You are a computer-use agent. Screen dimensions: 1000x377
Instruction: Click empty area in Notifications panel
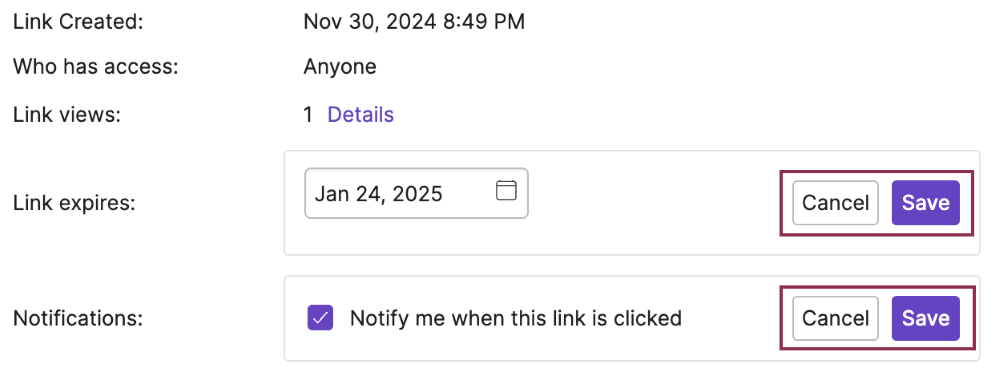tap(733, 318)
